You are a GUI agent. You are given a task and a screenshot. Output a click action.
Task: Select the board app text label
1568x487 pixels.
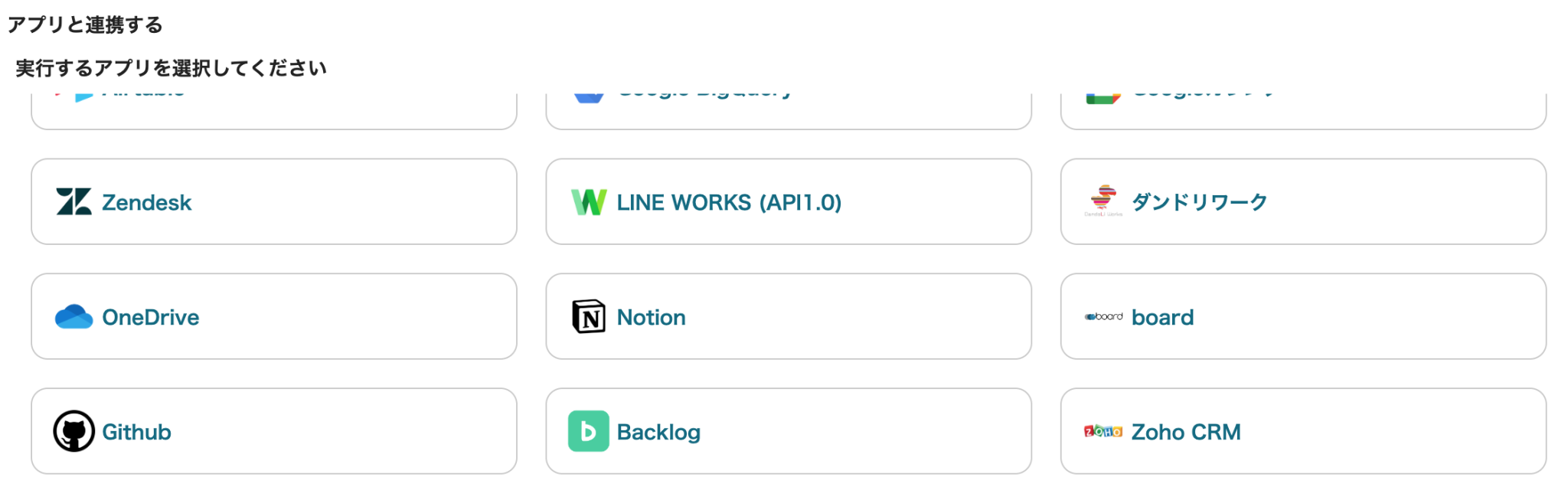(1162, 318)
